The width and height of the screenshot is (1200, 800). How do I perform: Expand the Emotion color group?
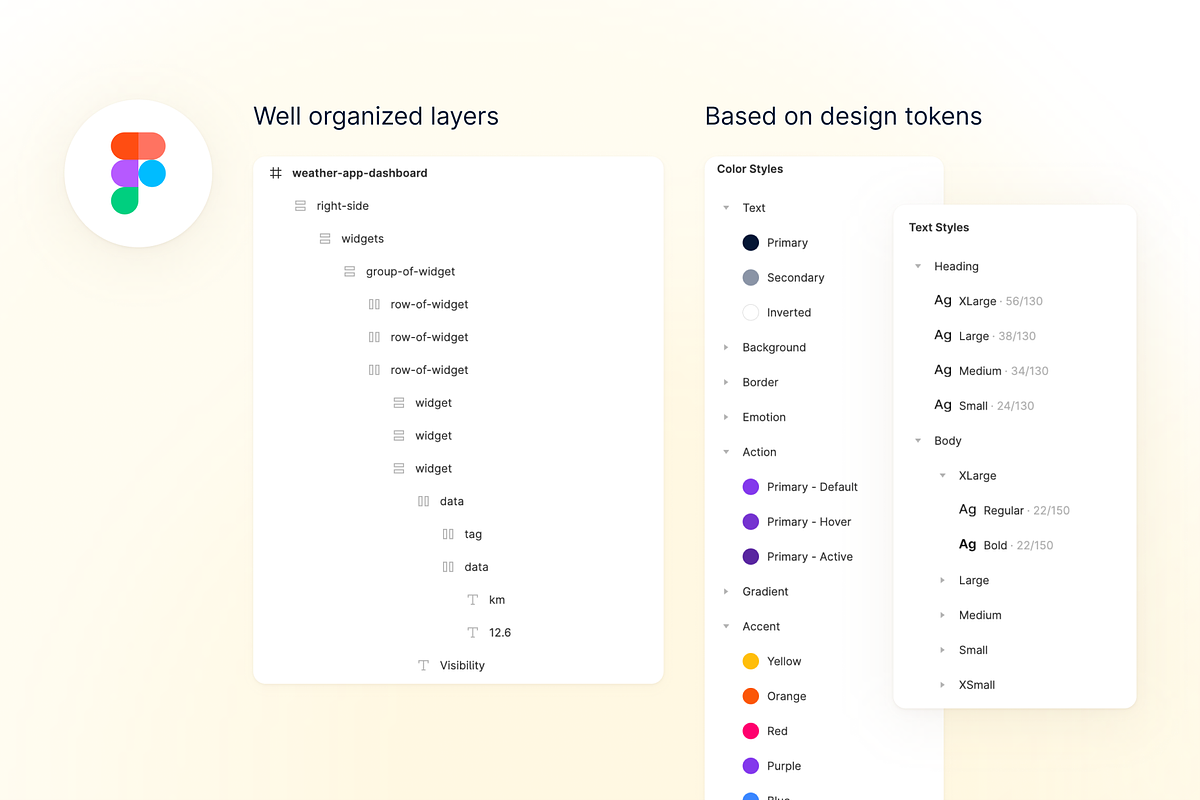(726, 418)
